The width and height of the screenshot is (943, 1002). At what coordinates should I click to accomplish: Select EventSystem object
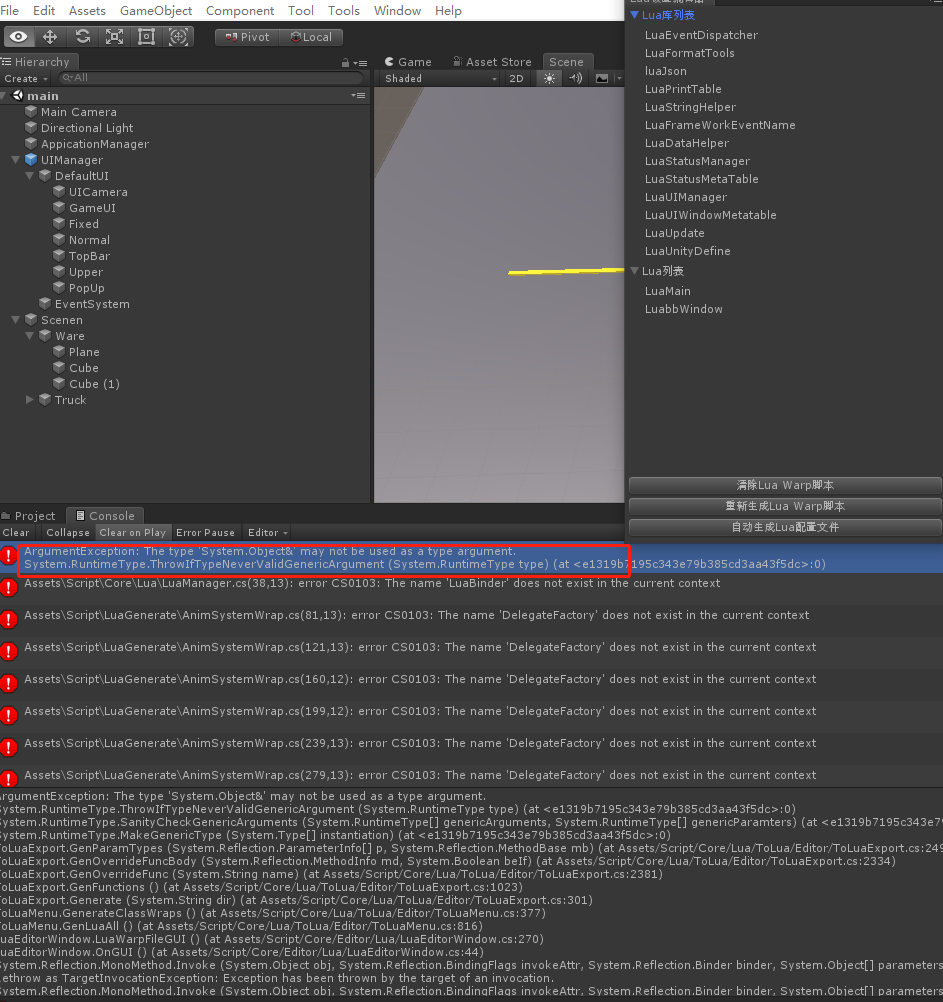click(92, 304)
